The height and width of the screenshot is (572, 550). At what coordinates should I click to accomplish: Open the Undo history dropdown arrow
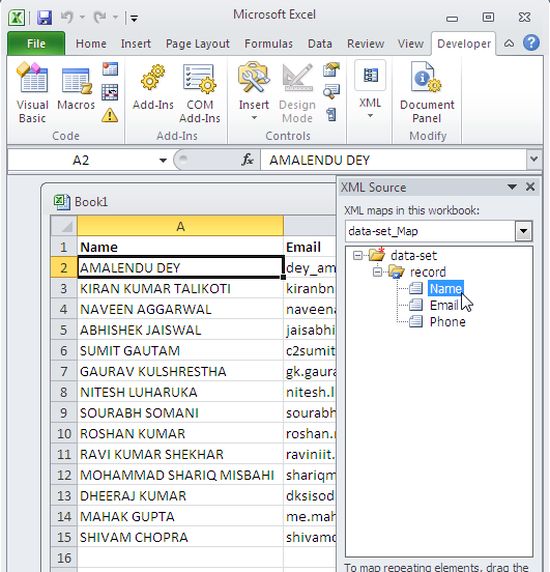[82, 17]
